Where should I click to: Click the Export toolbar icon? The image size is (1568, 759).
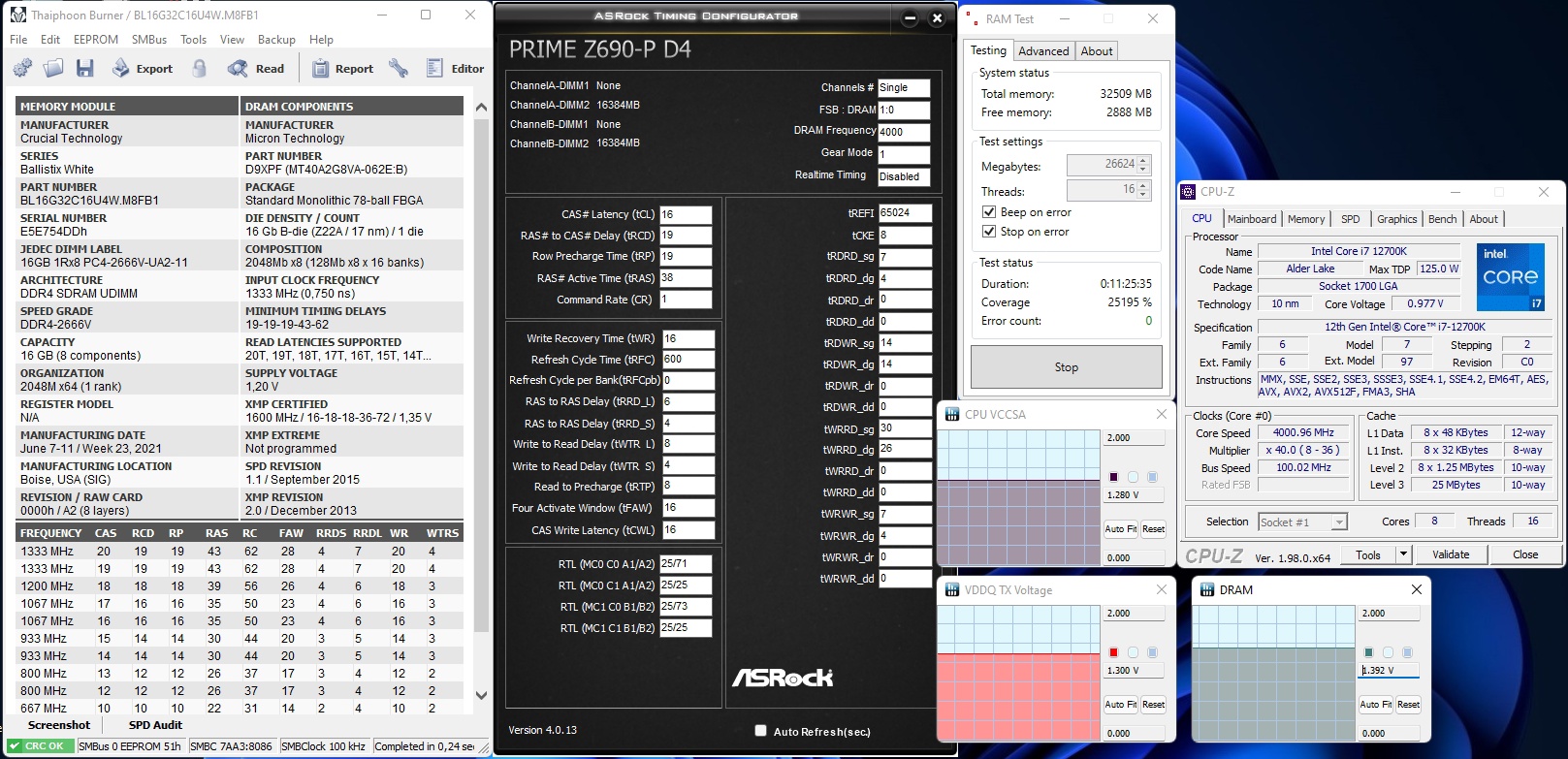click(121, 68)
